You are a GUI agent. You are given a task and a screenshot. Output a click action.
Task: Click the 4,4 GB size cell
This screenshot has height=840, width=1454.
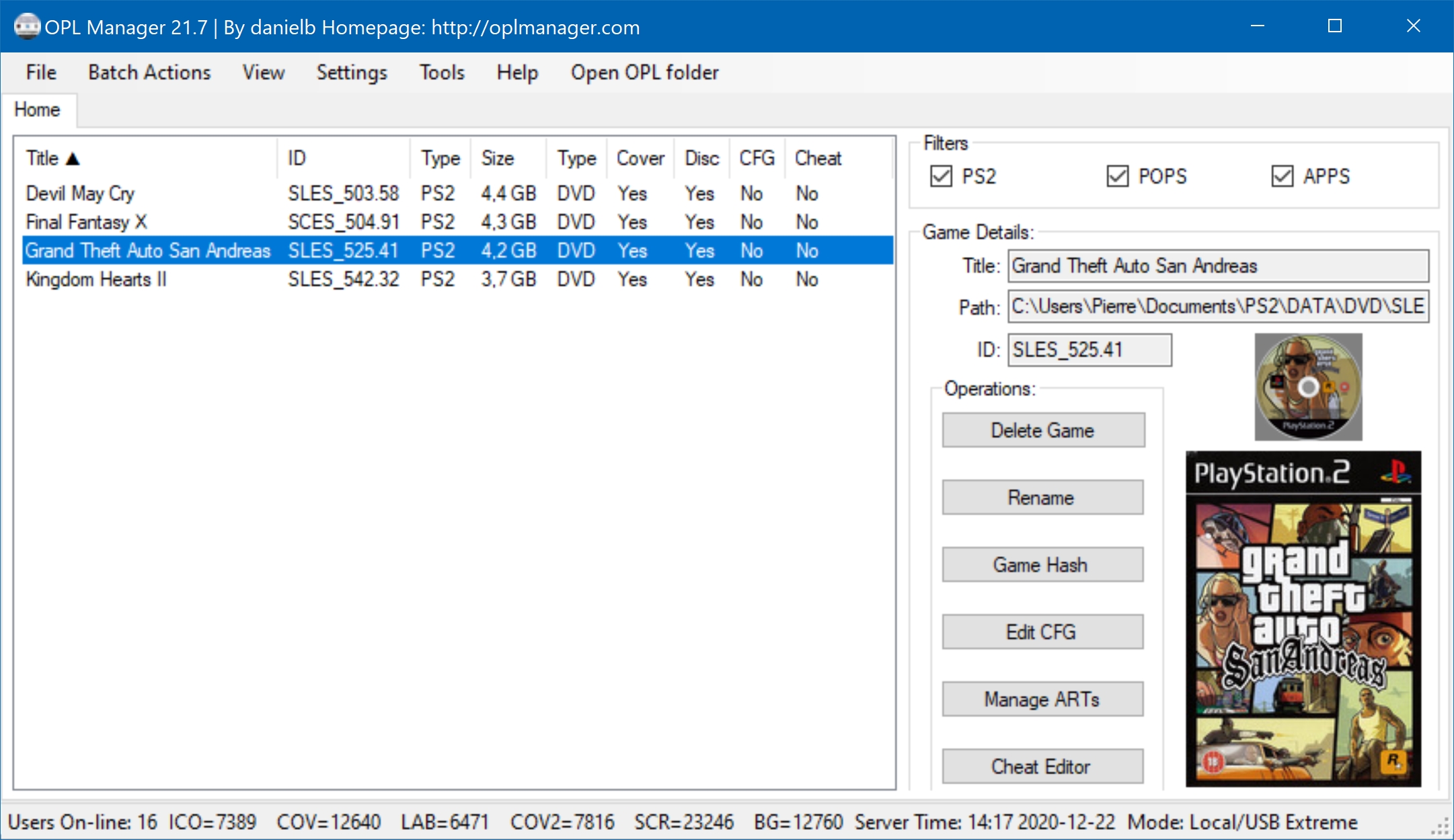point(508,194)
